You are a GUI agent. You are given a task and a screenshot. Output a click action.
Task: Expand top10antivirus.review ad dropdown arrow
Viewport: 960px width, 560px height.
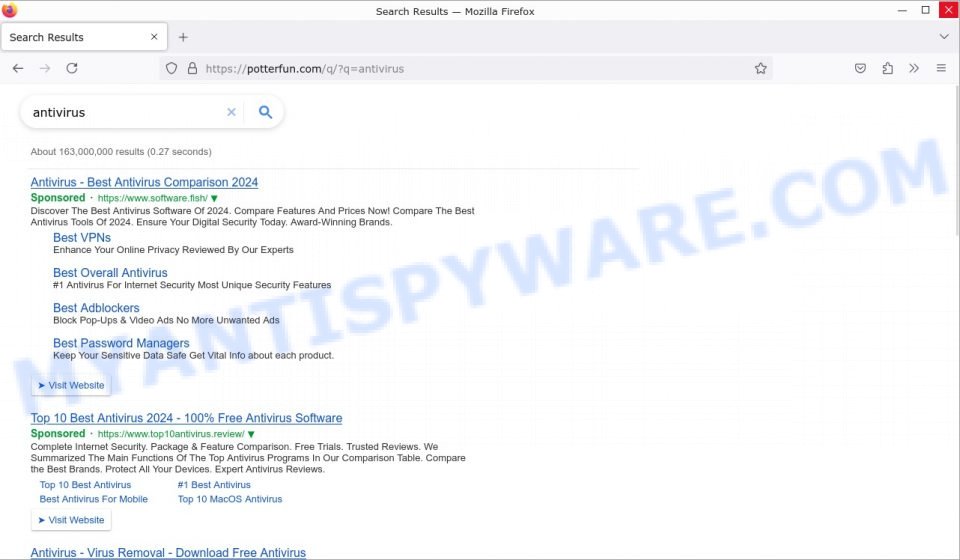pyautogui.click(x=251, y=434)
